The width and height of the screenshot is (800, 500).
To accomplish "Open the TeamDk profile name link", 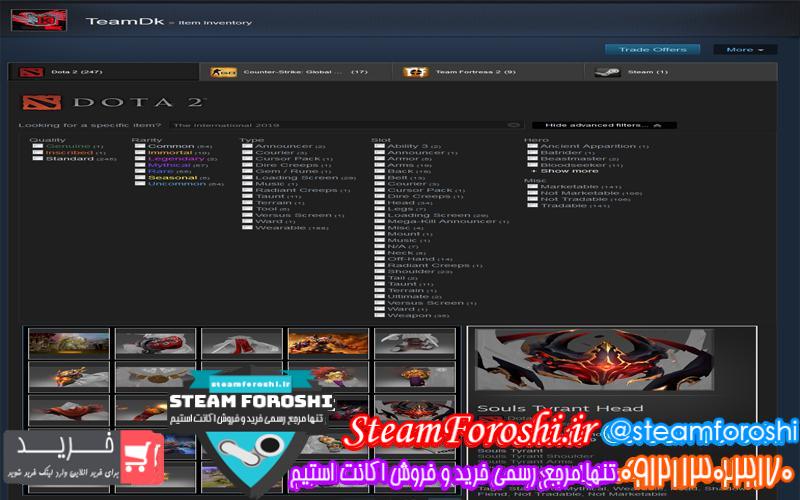I will click(108, 20).
